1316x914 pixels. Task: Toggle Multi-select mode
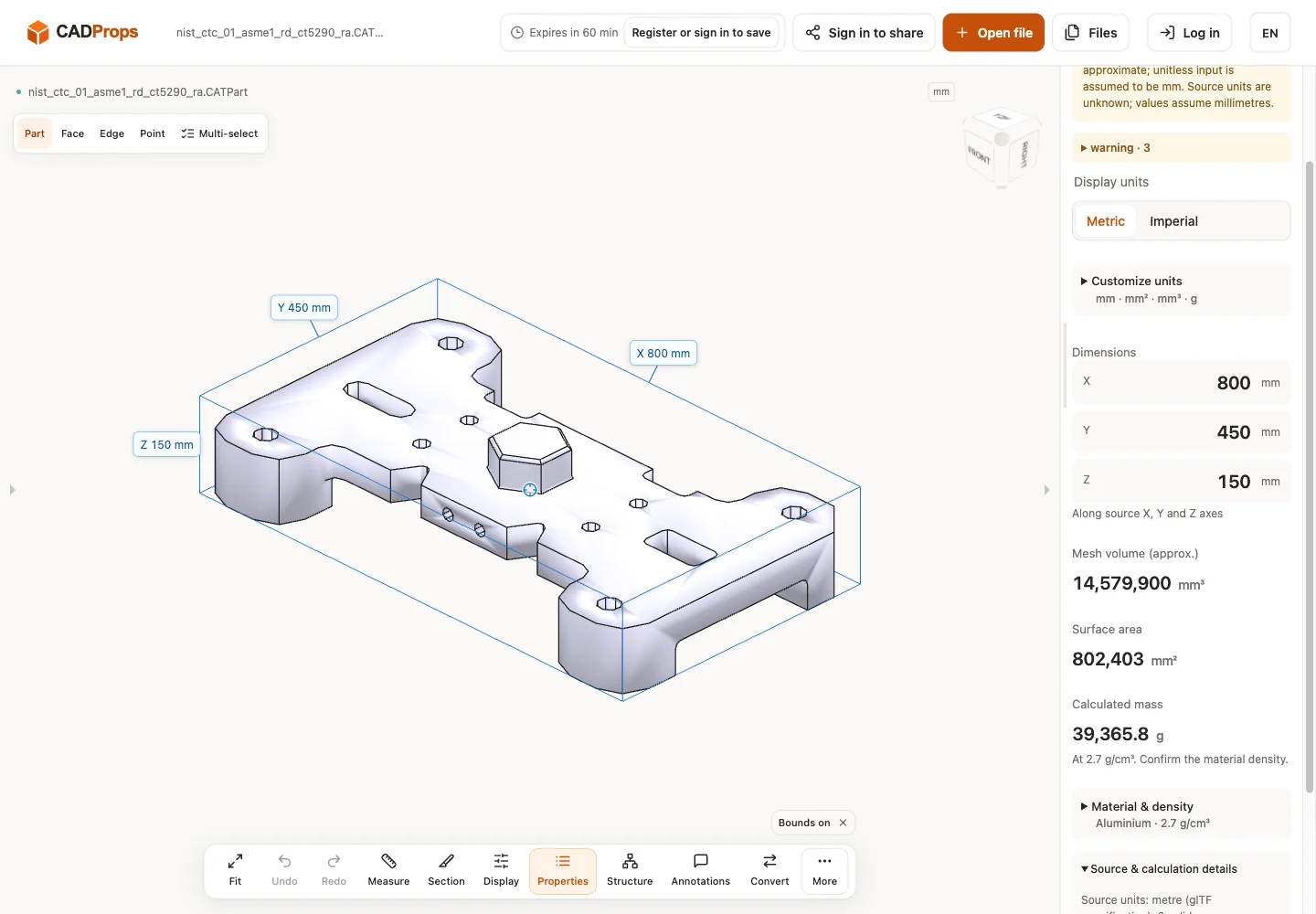[x=219, y=133]
